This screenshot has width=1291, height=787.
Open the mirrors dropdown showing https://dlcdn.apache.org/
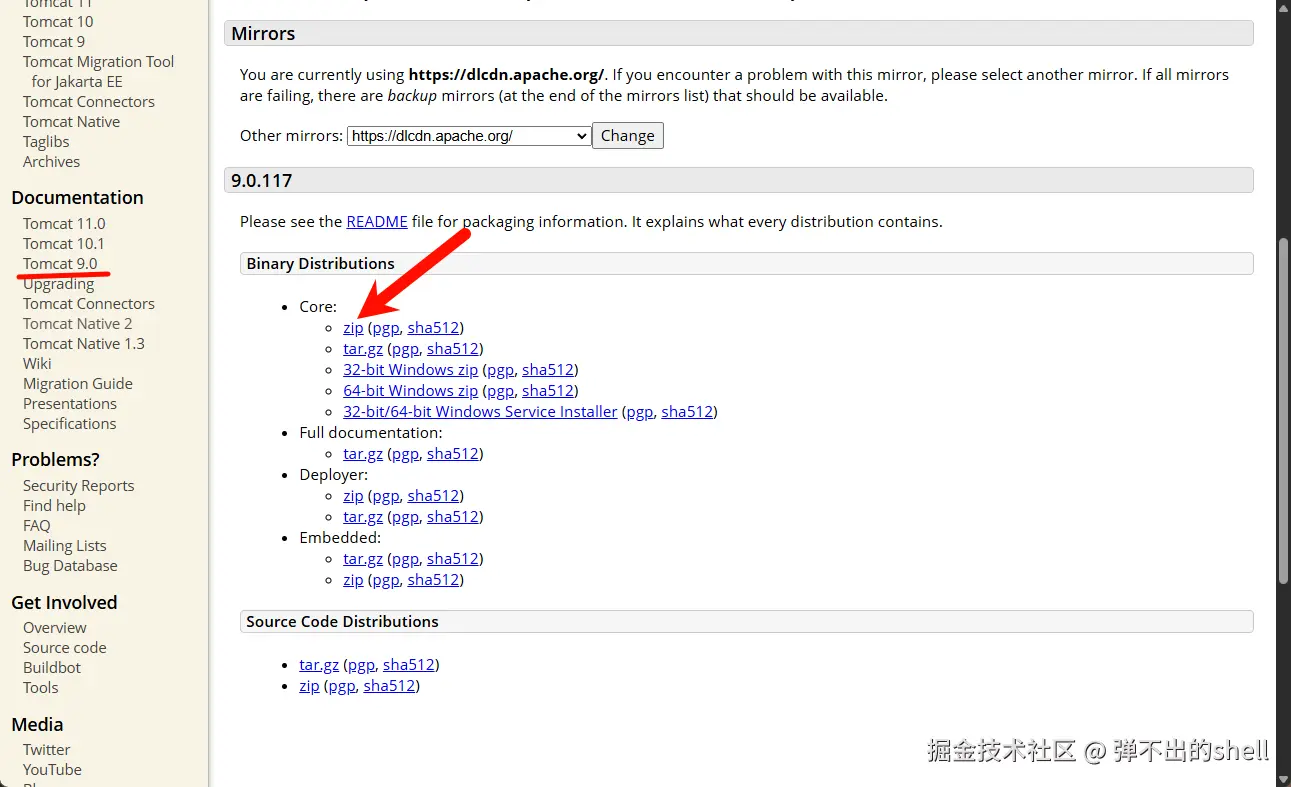(469, 136)
